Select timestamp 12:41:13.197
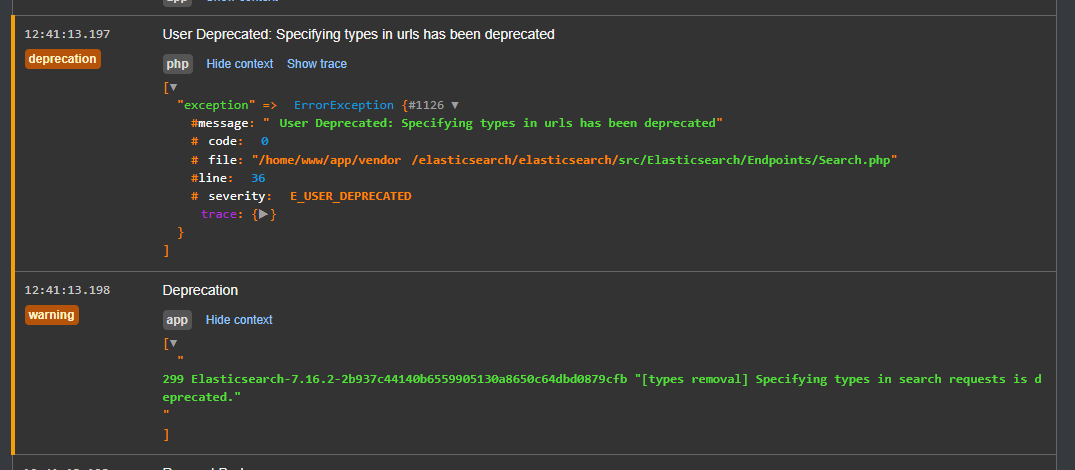1075x470 pixels. click(x=67, y=34)
